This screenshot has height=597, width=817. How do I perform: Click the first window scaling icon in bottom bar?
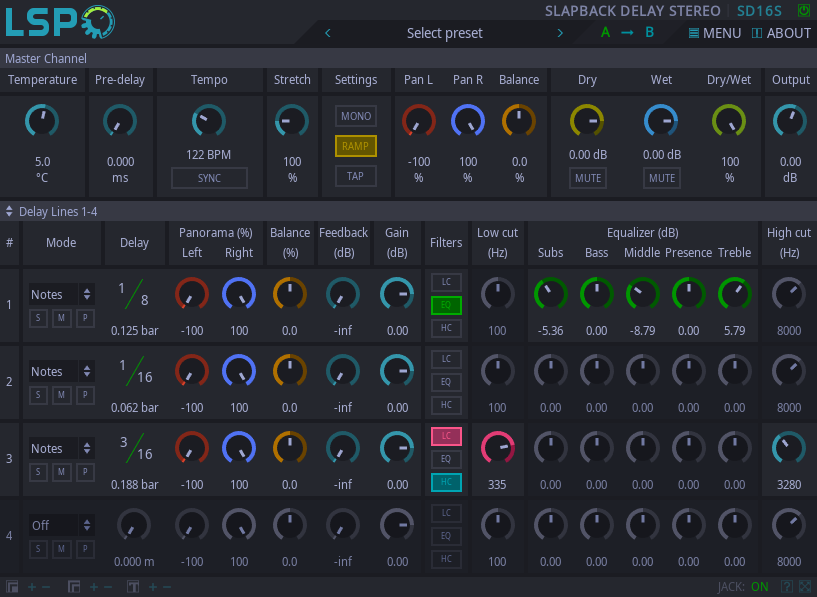coord(12,587)
